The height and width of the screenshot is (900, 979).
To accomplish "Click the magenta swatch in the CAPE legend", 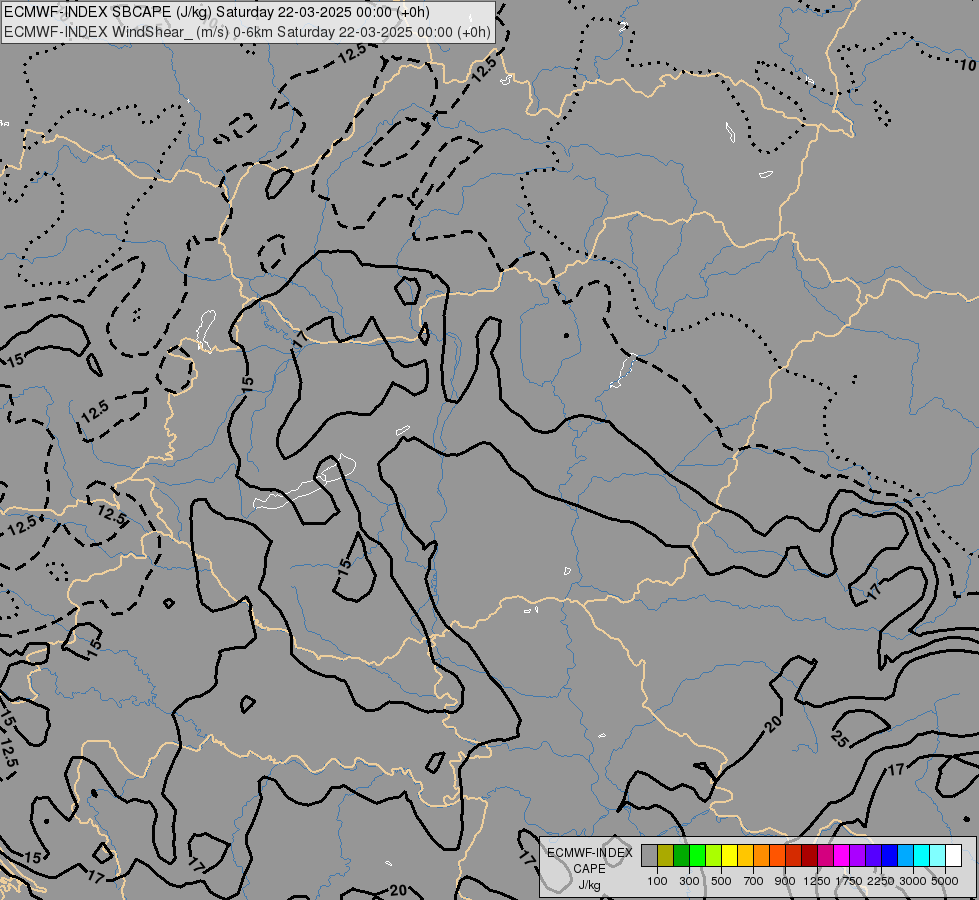I will 841,855.
